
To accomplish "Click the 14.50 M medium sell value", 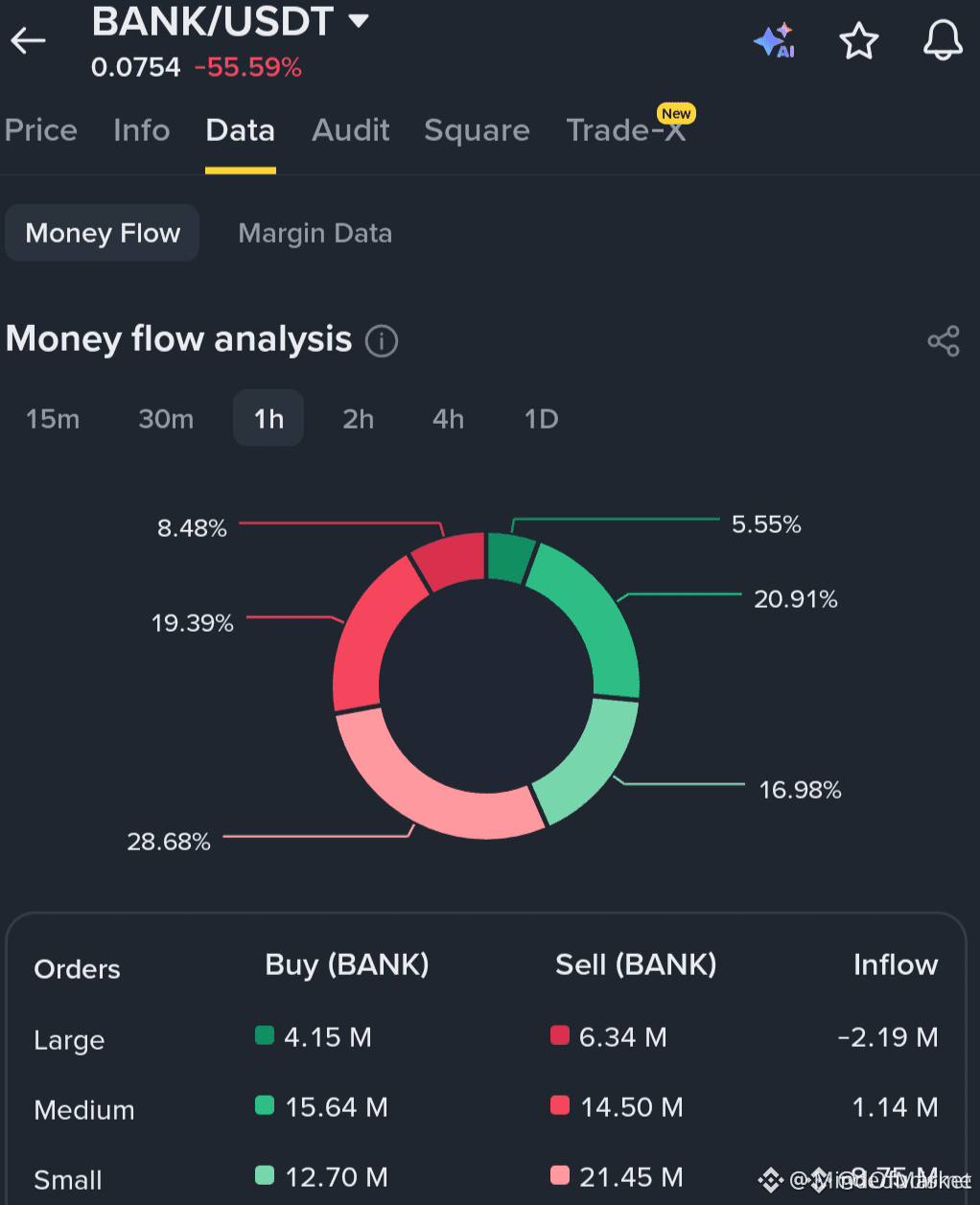I will [x=632, y=1107].
